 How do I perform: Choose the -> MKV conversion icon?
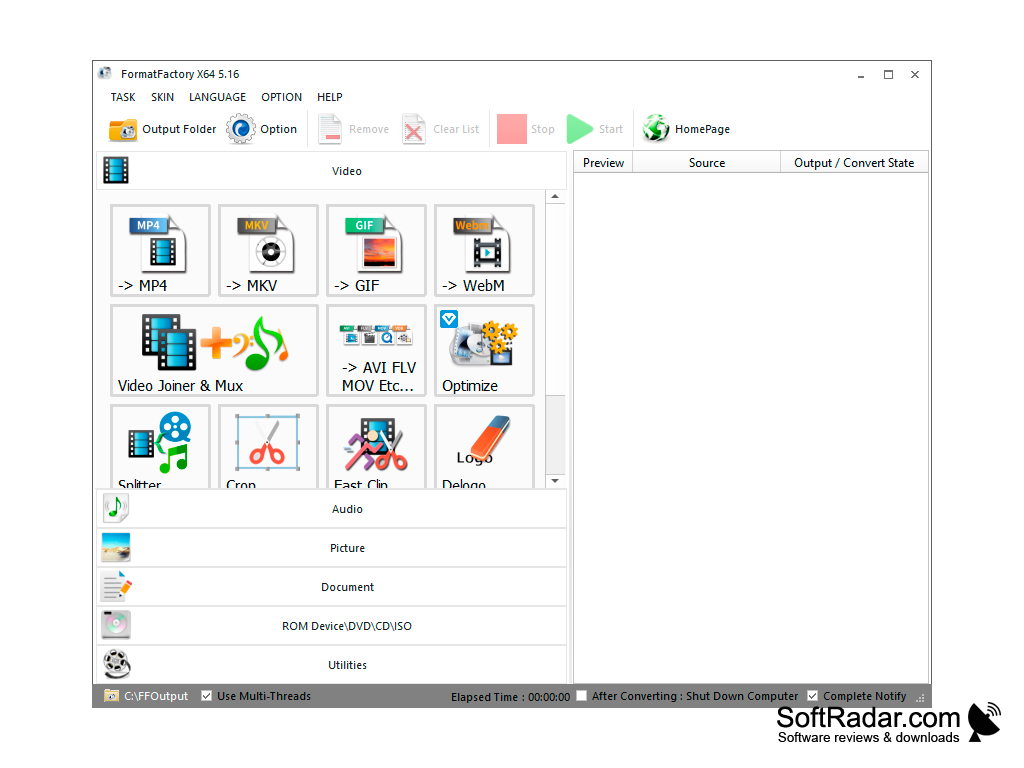268,251
